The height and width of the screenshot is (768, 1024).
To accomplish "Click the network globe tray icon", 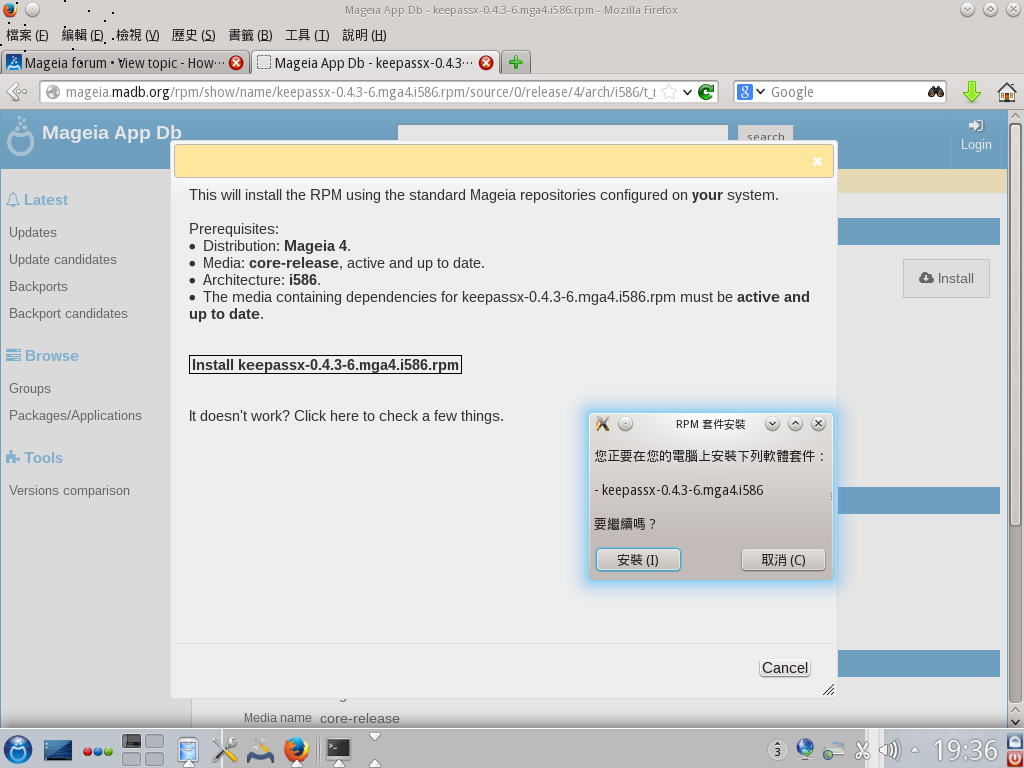I will [805, 749].
